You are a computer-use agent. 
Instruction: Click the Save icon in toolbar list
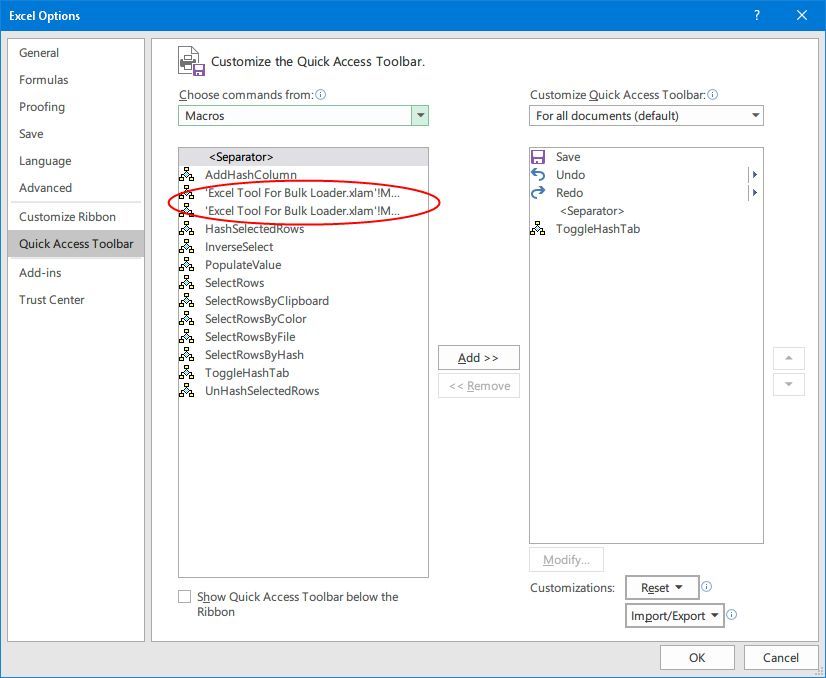(537, 156)
